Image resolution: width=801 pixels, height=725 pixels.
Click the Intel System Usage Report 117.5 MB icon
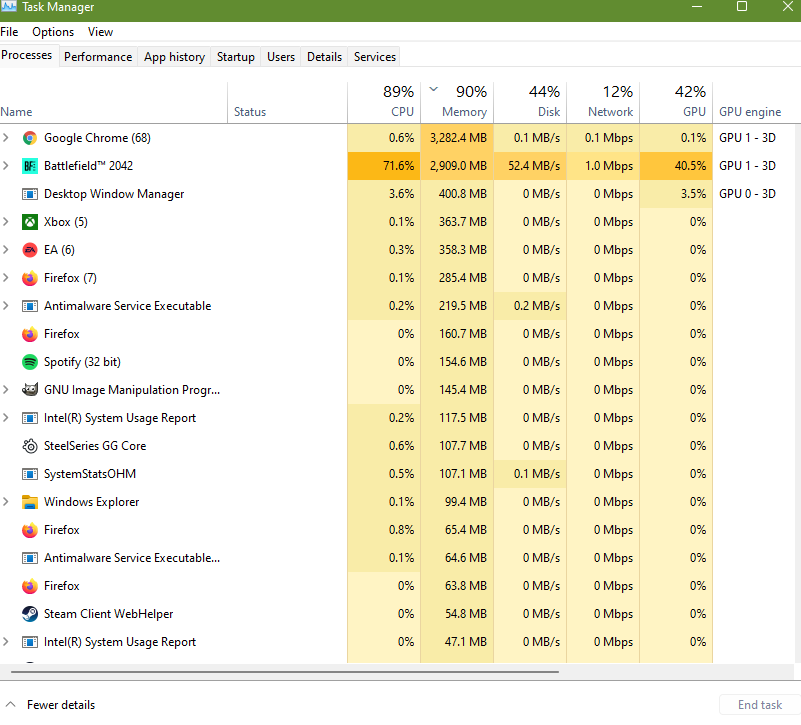[x=30, y=418]
